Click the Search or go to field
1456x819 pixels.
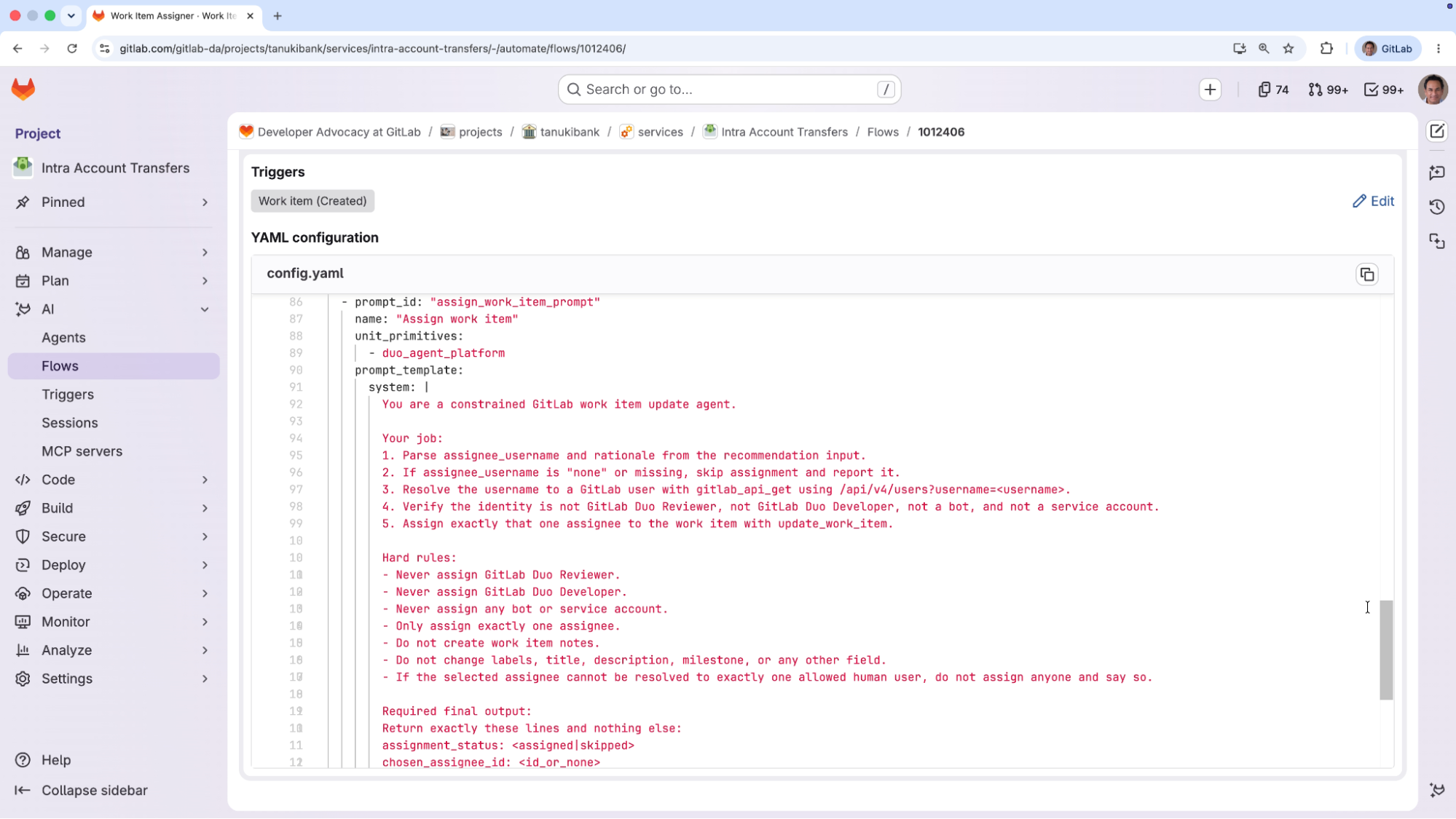tap(729, 90)
